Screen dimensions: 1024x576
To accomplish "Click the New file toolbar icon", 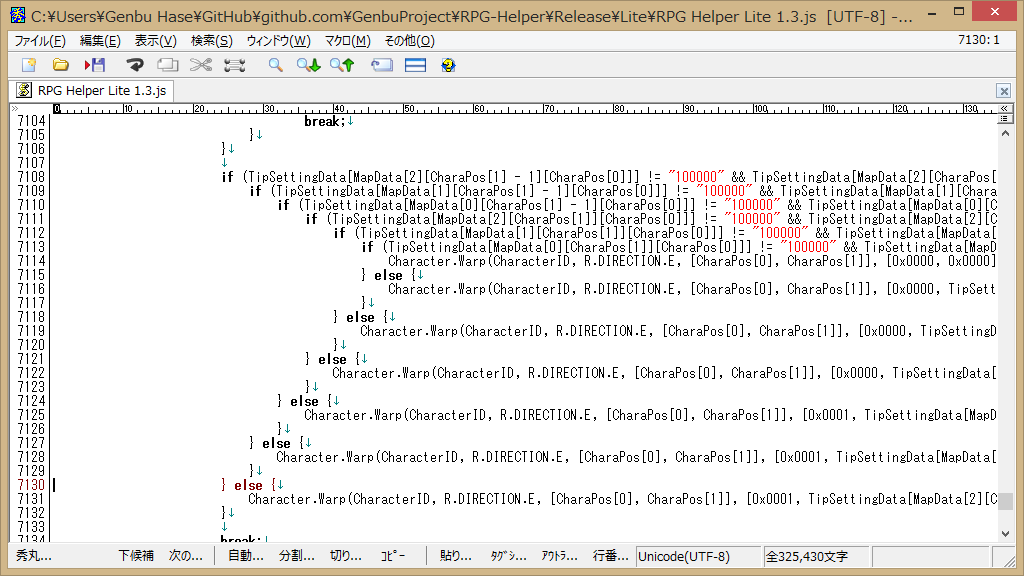I will (28, 65).
